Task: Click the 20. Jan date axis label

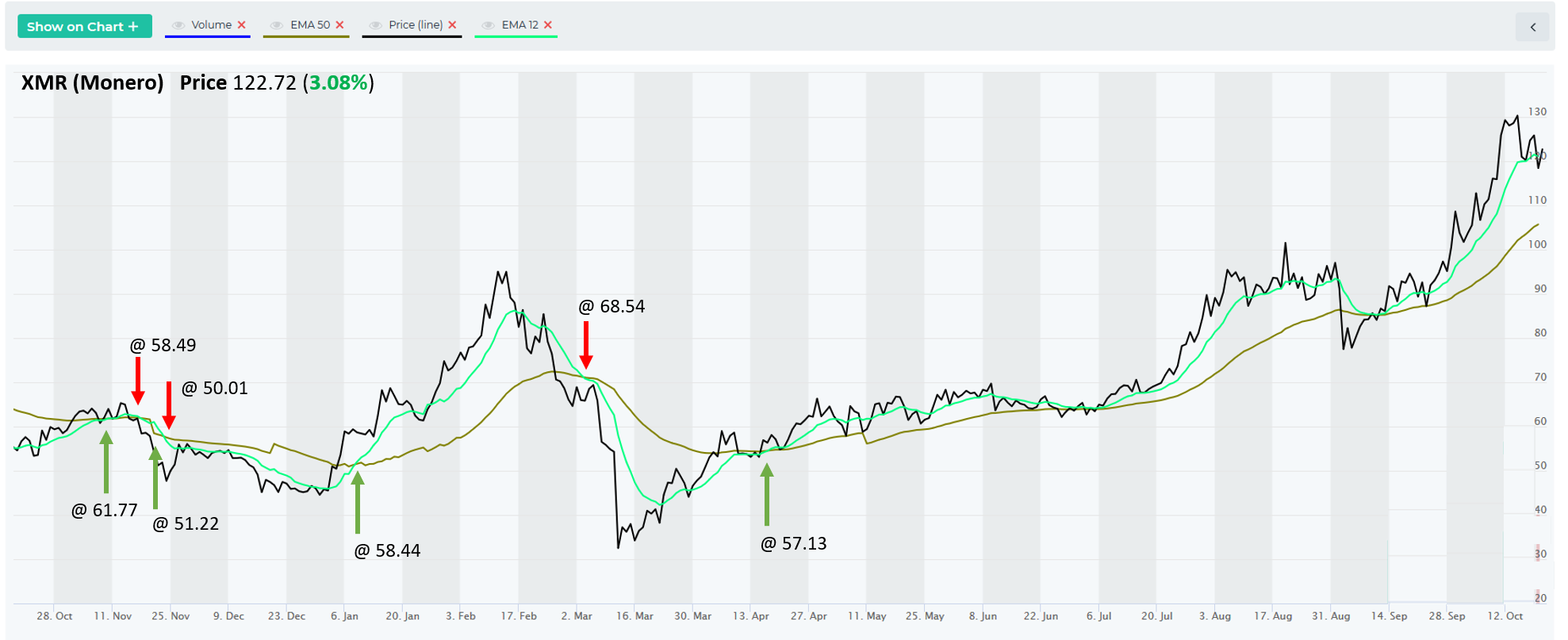Action: pyautogui.click(x=403, y=616)
